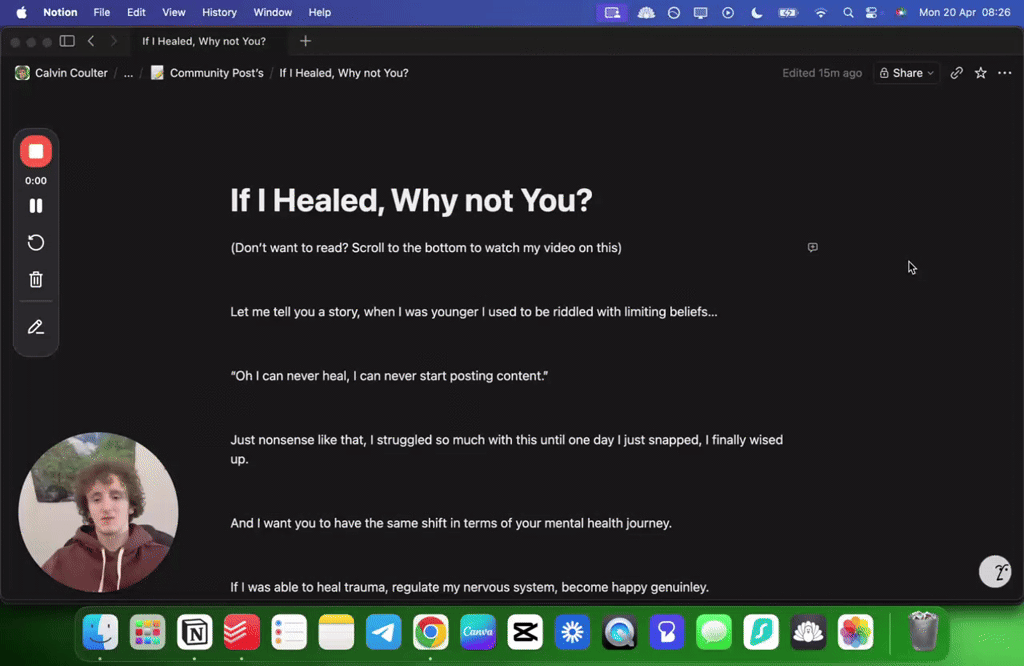Image resolution: width=1024 pixels, height=666 pixels.
Task: Open the page options menu with three dots
Action: pyautogui.click(x=1005, y=72)
